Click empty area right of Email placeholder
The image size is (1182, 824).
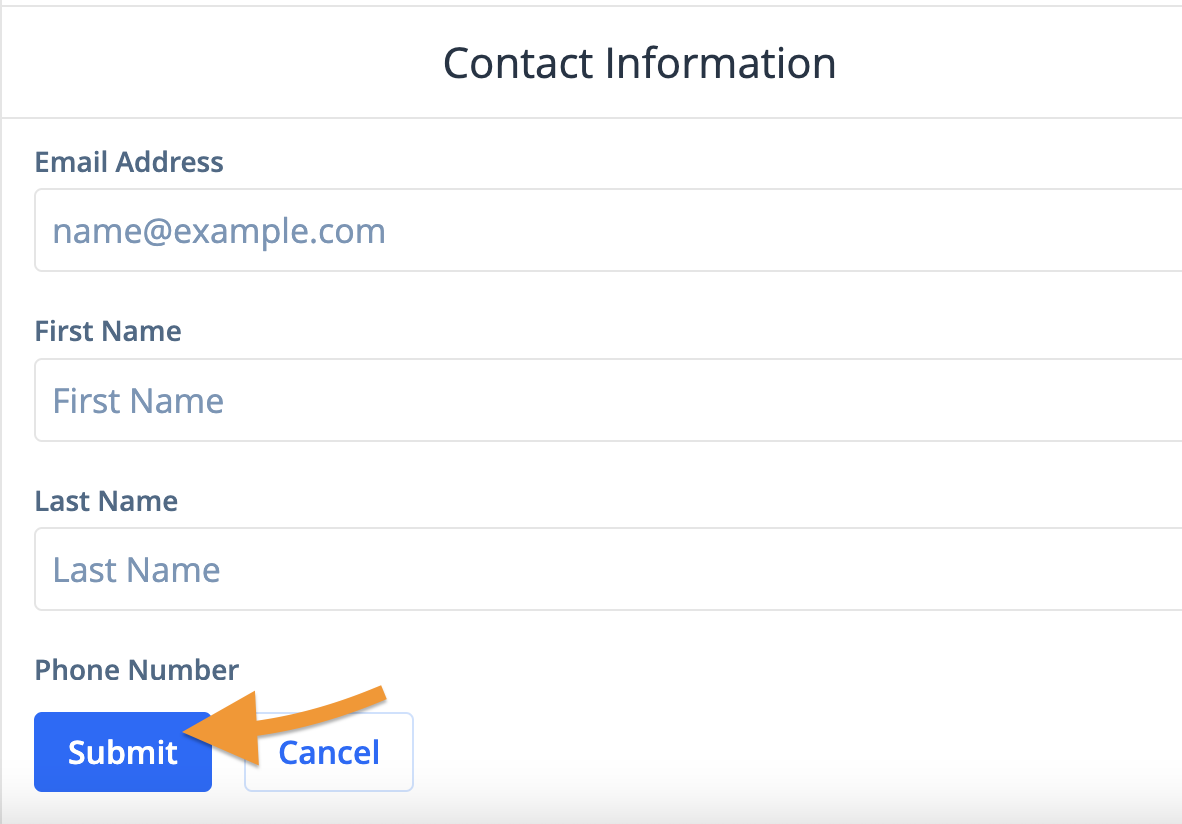[784, 230]
